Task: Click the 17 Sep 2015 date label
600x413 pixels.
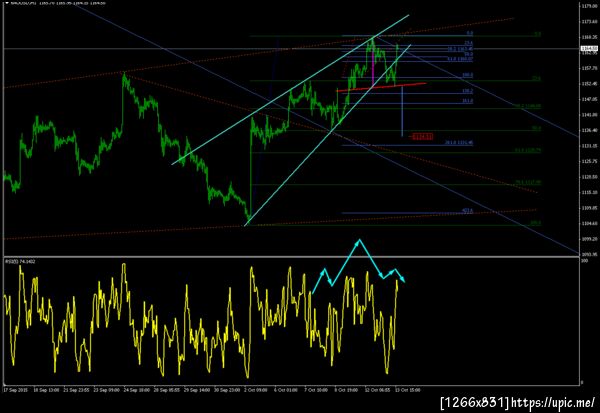Action: 15,390
